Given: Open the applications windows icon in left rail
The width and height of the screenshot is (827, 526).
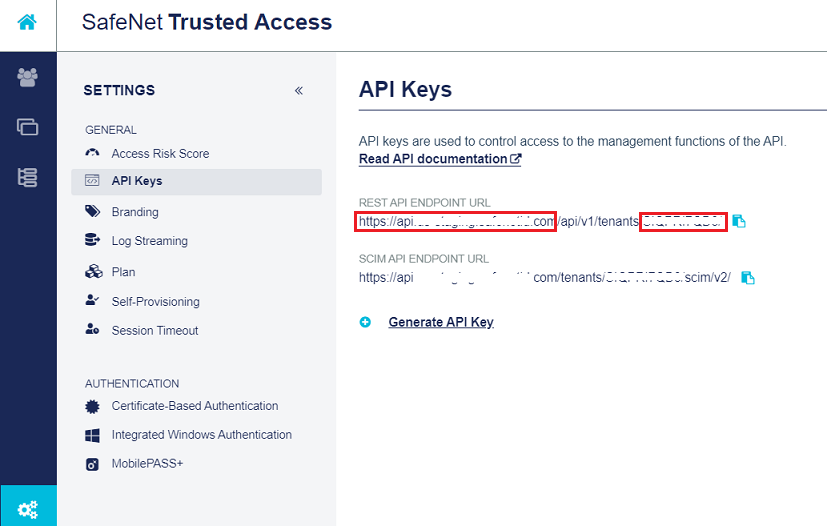Looking at the screenshot, I should coord(27,127).
